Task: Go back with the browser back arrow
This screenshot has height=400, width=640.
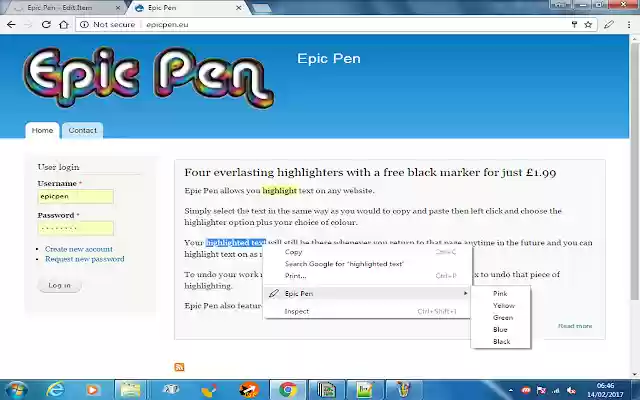Action: coord(11,24)
